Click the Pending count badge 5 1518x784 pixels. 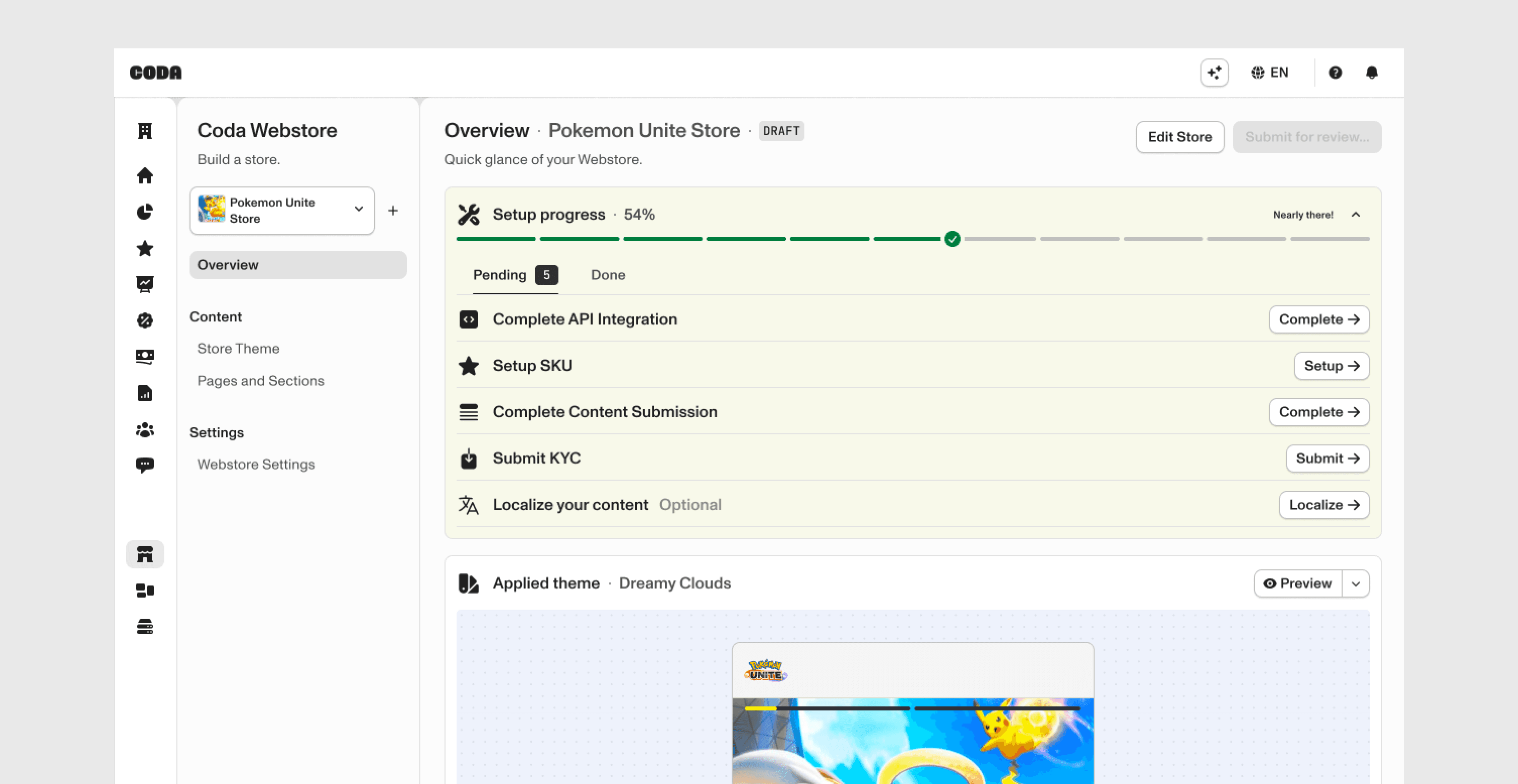pos(546,275)
